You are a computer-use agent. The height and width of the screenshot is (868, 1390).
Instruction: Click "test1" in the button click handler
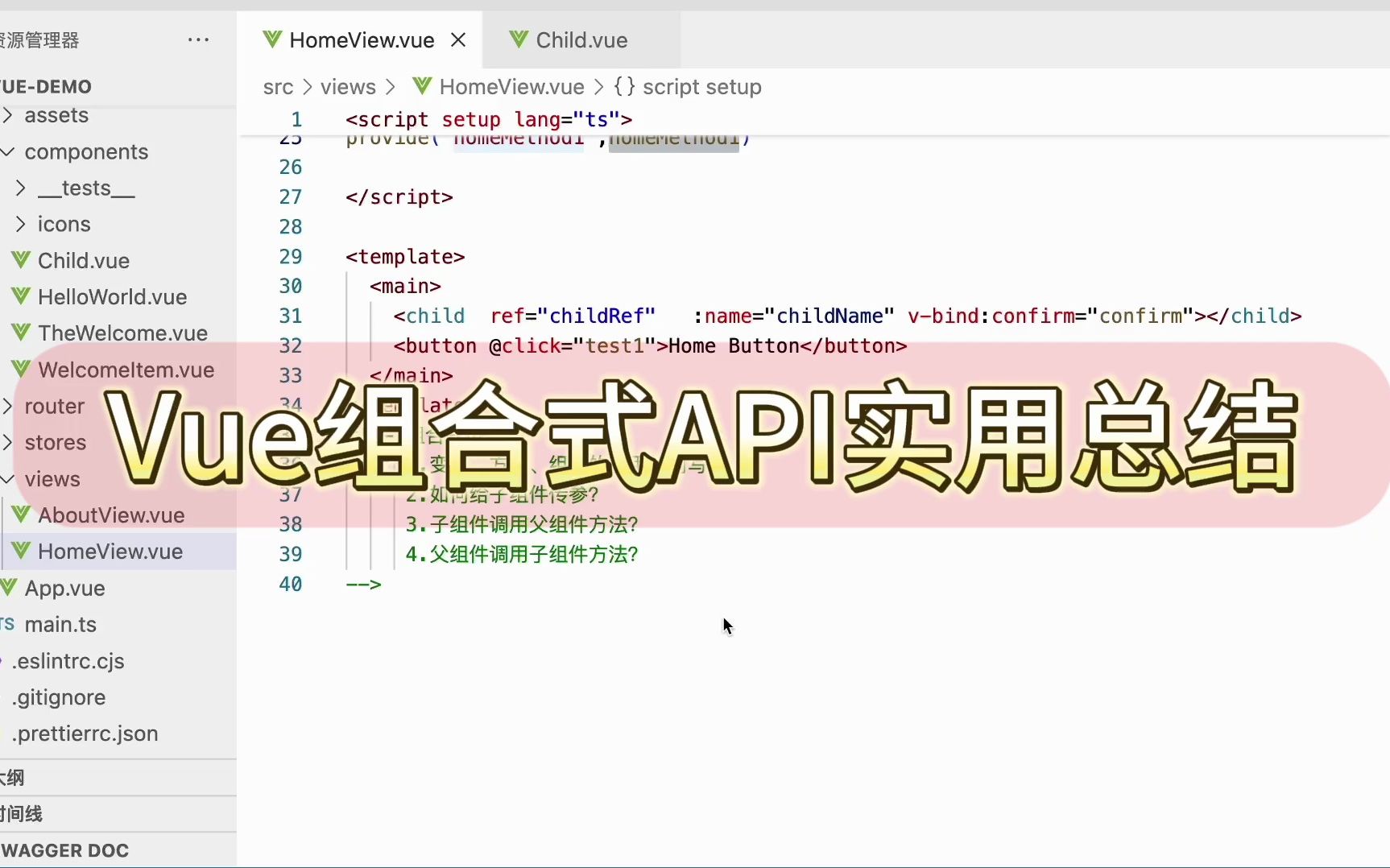615,345
